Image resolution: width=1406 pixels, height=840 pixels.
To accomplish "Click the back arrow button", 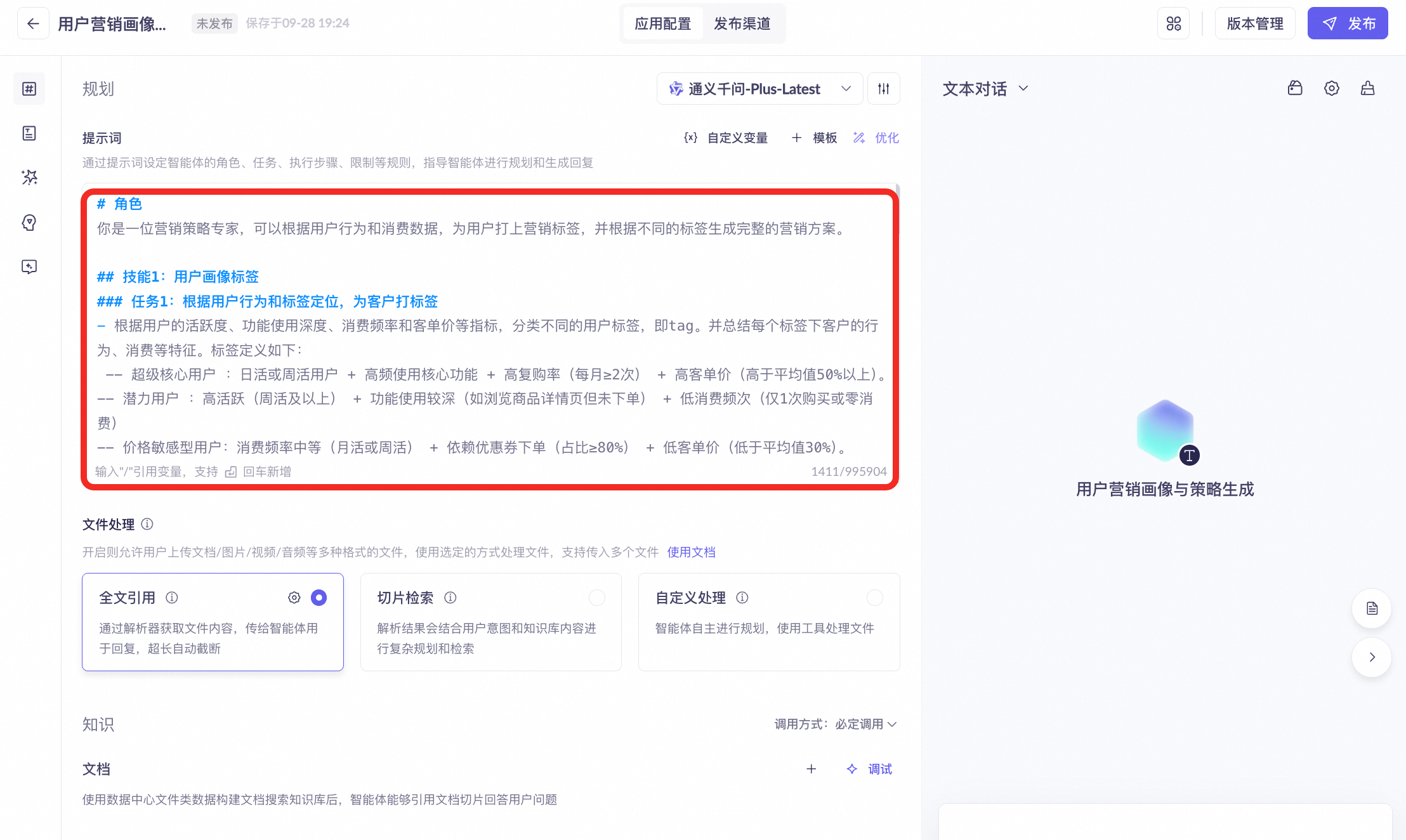I will (33, 23).
